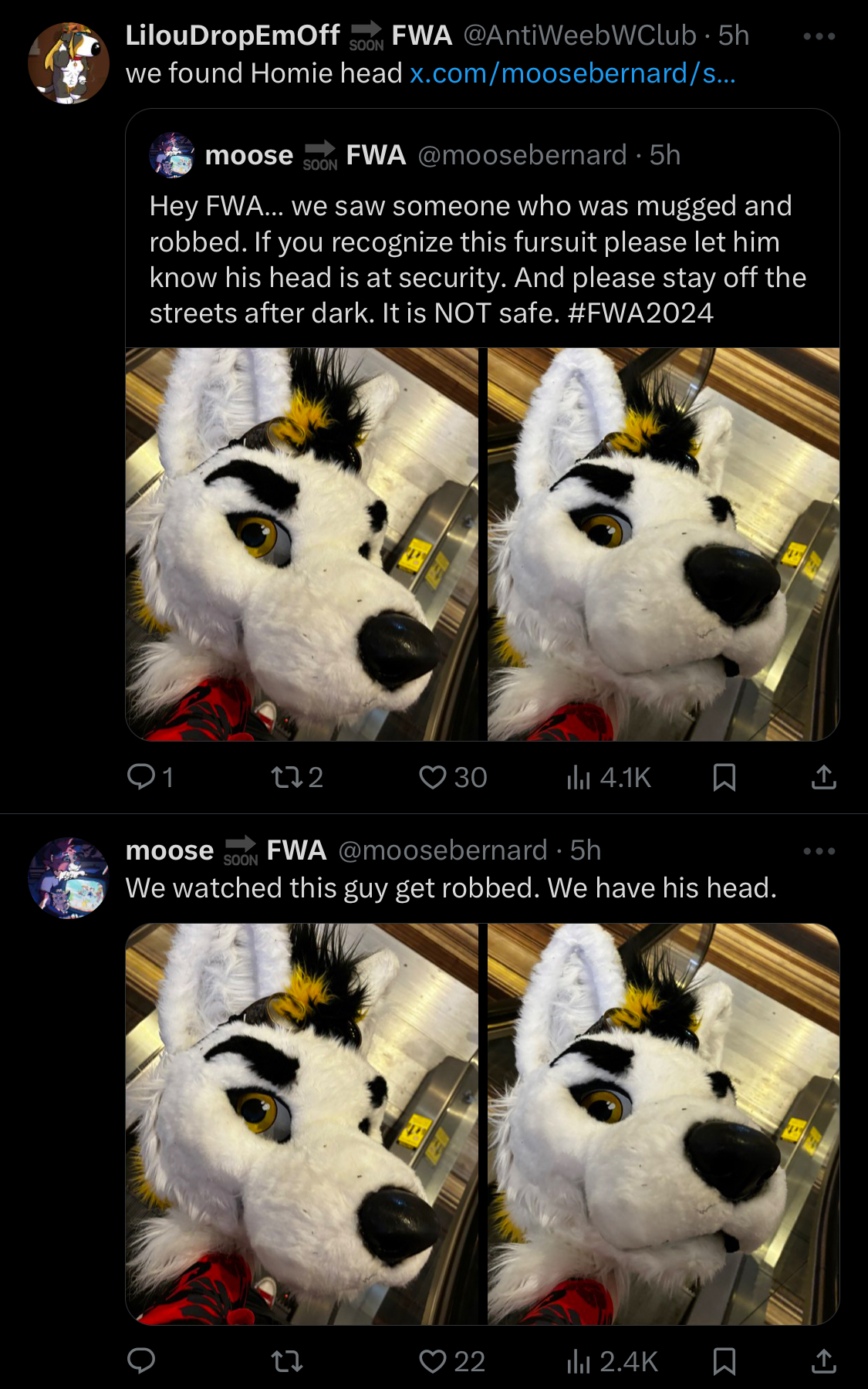This screenshot has width=868, height=1389.
Task: Open the reply icon on moose's second post
Action: coord(141,1360)
